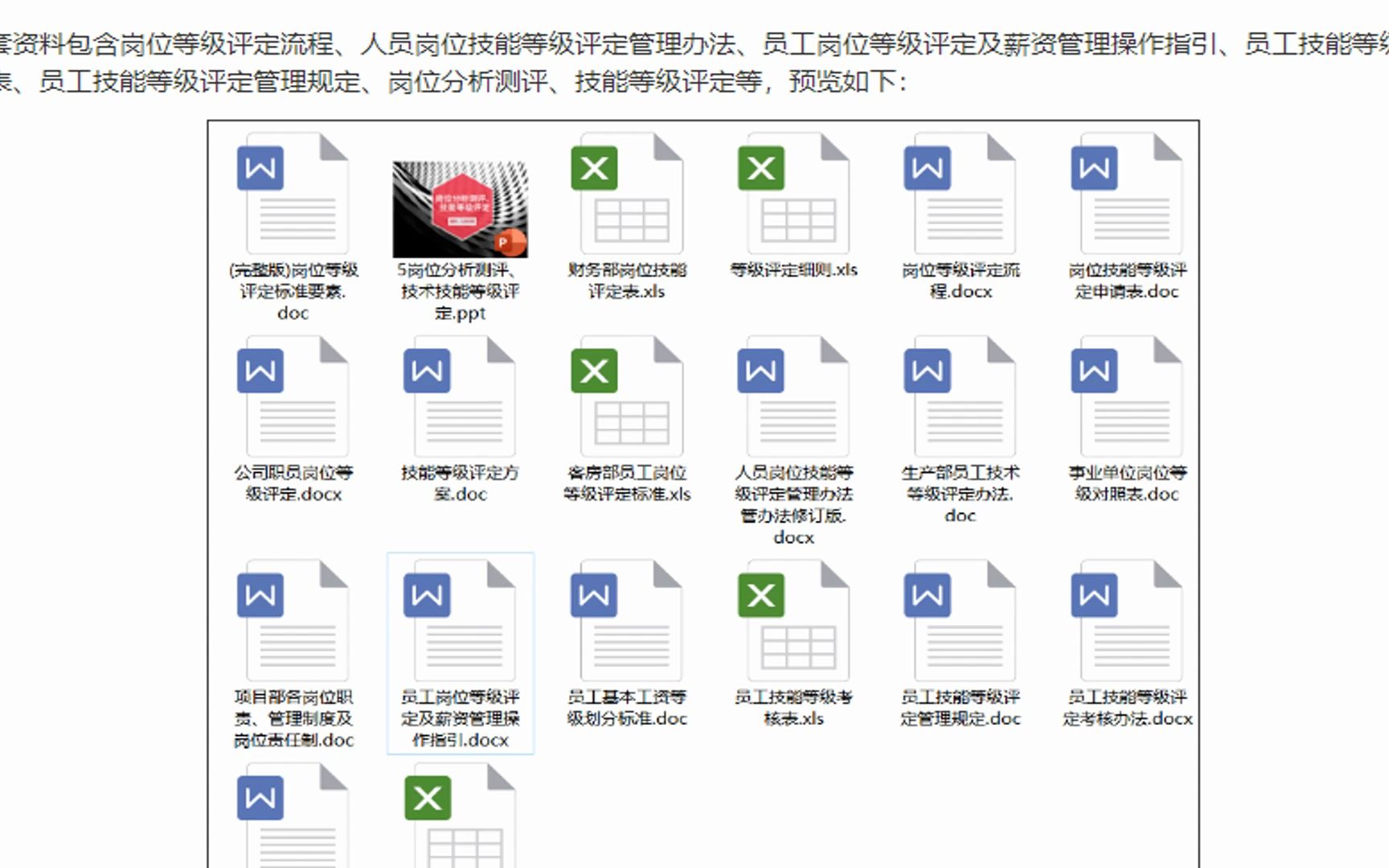The width and height of the screenshot is (1389, 868).
Task: Open the 公司职员岗位等级评定.docx document icon
Action: click(x=293, y=396)
